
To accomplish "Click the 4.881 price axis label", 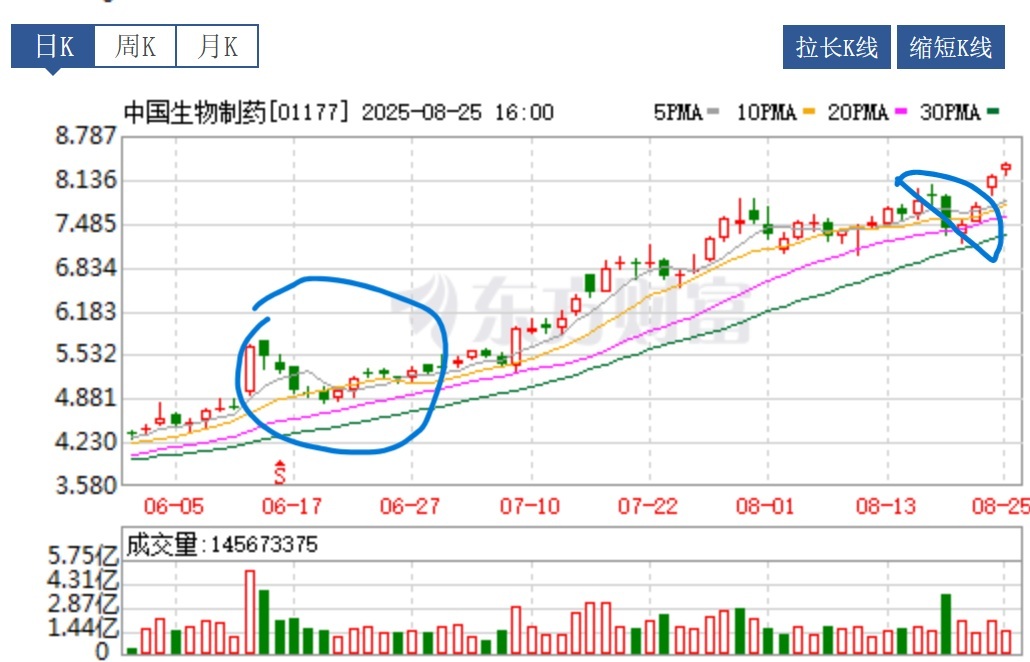I will (86, 398).
